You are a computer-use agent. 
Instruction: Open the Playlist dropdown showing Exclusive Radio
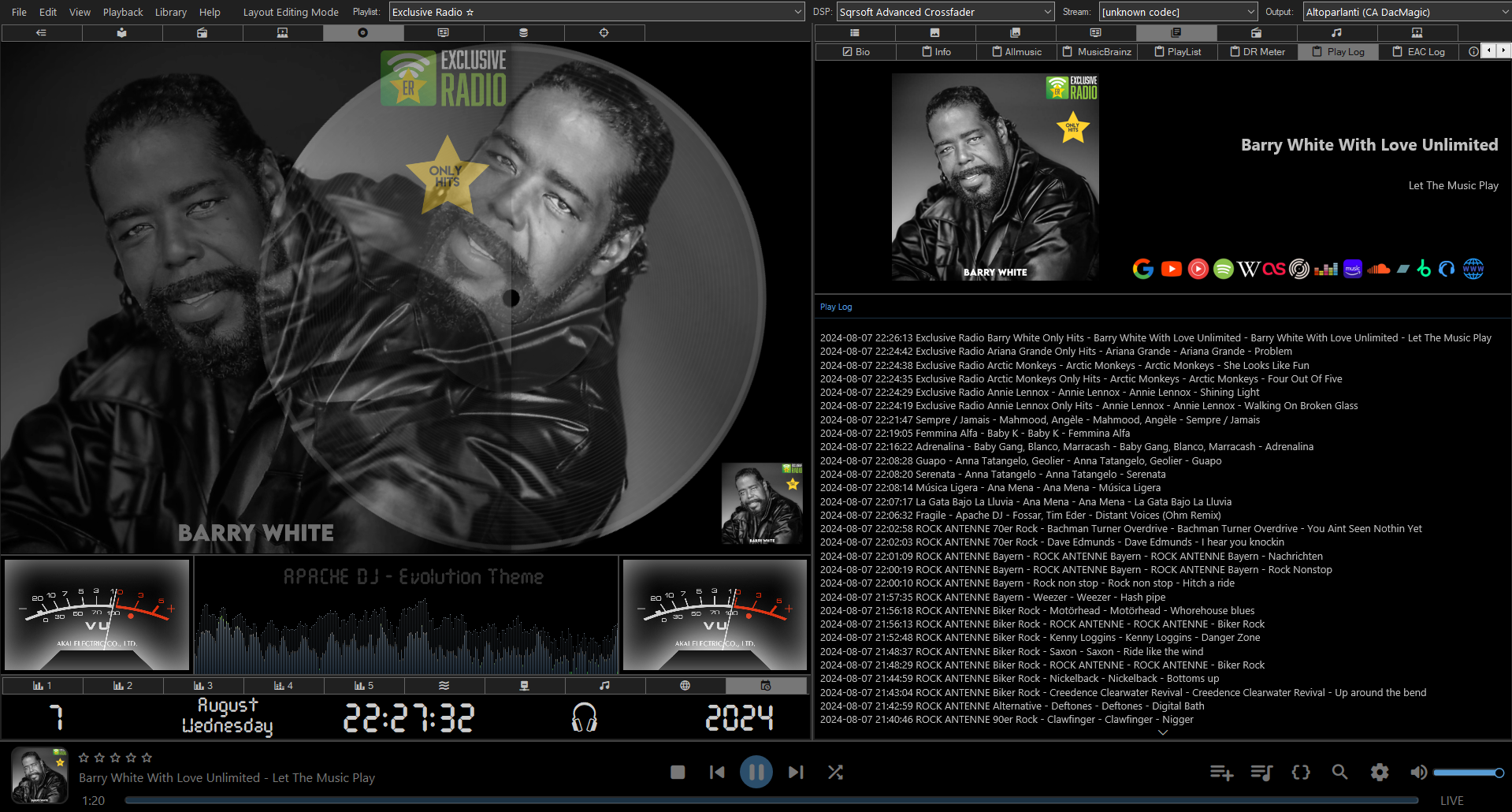click(x=596, y=12)
